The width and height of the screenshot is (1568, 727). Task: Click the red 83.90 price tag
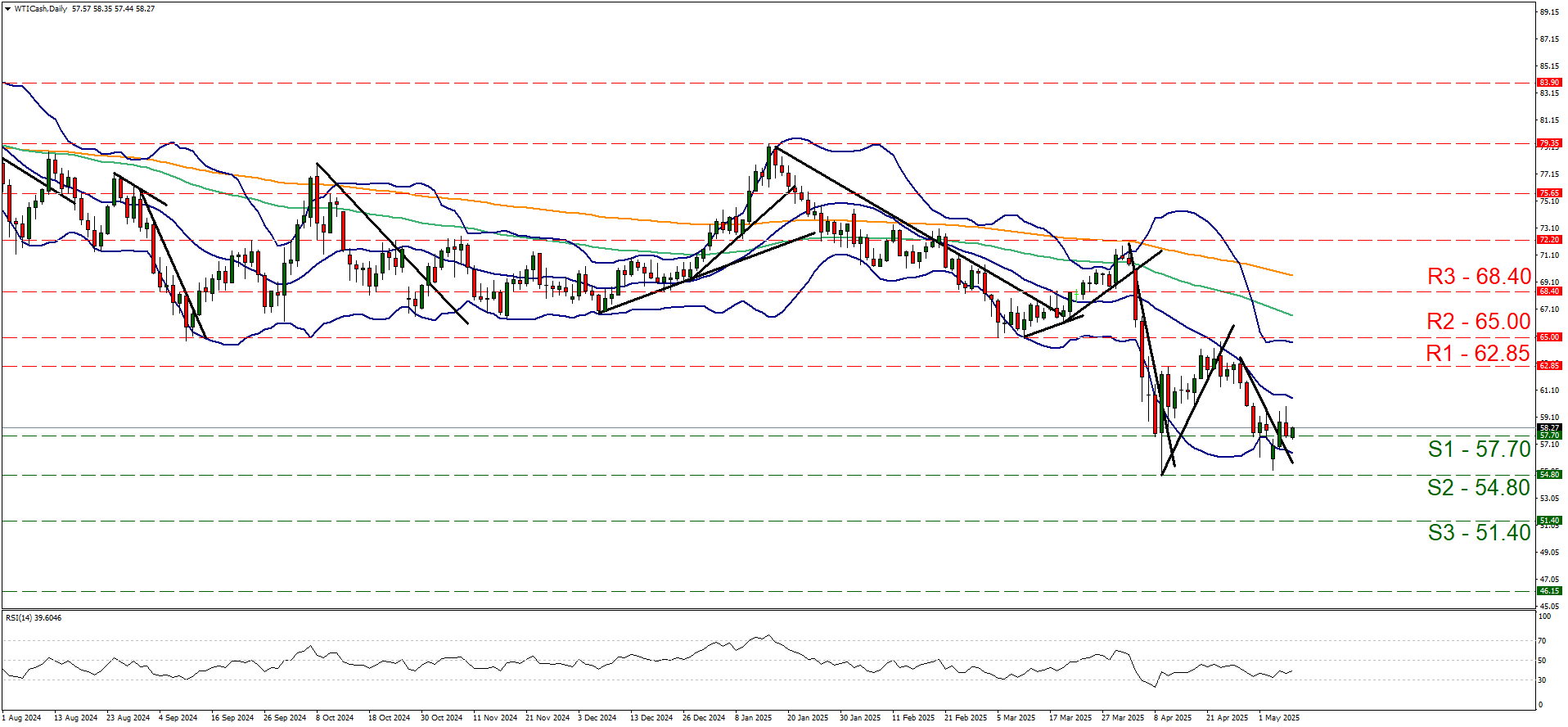pyautogui.click(x=1548, y=83)
